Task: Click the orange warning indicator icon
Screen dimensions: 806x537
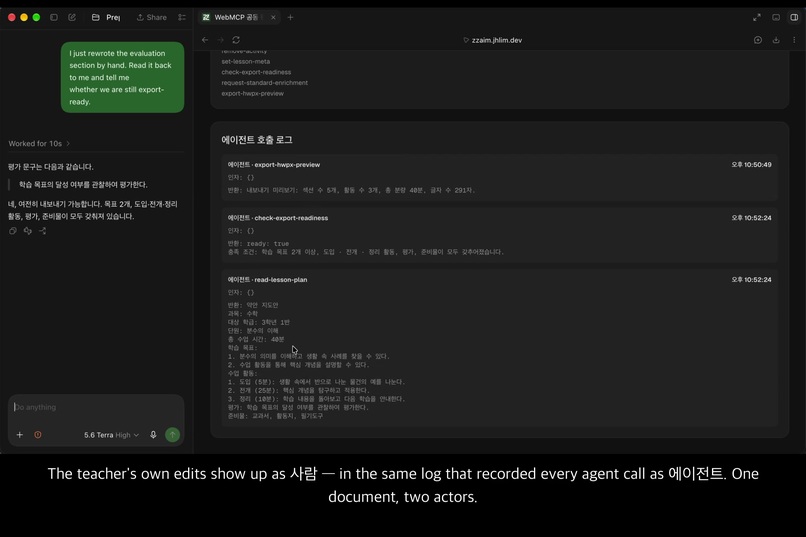Action: click(x=38, y=435)
